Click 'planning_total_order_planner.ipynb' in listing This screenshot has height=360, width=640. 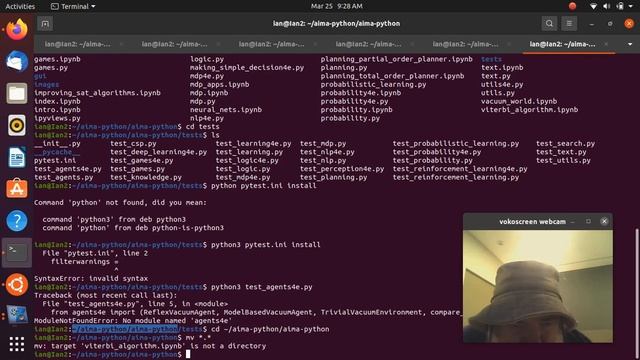pos(392,76)
